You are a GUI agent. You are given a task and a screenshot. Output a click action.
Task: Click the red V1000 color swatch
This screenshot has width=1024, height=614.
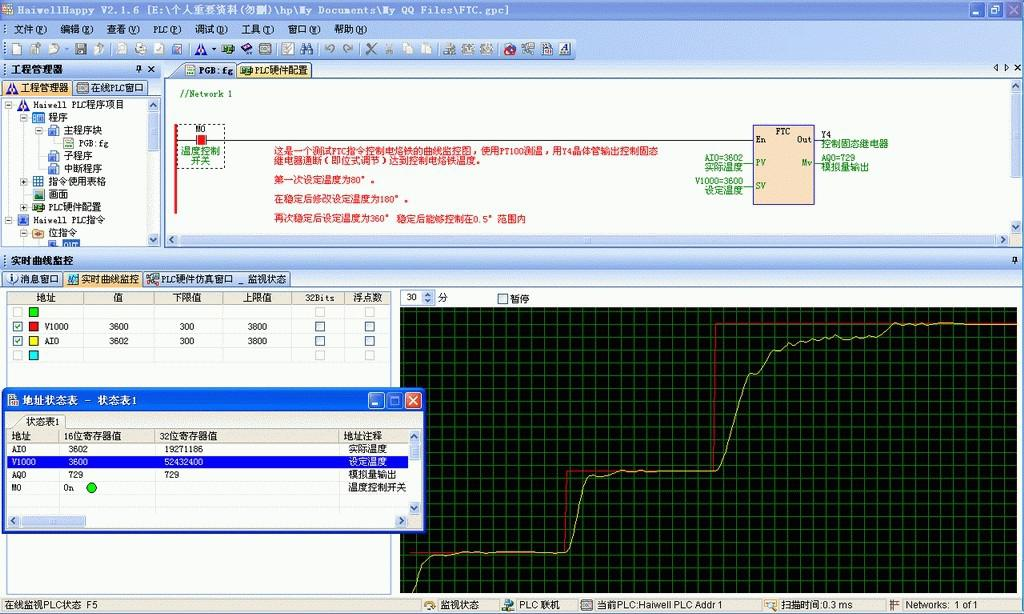(x=33, y=327)
